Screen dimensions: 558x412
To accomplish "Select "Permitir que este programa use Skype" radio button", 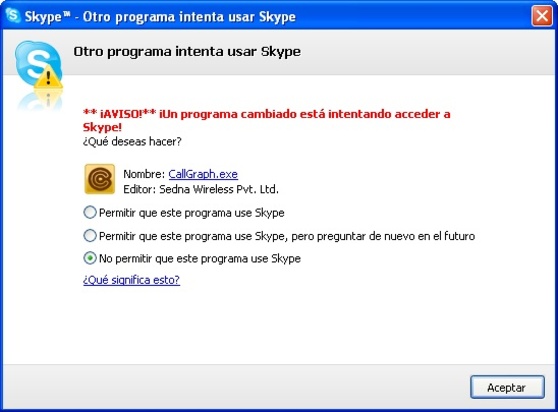I will [x=90, y=212].
